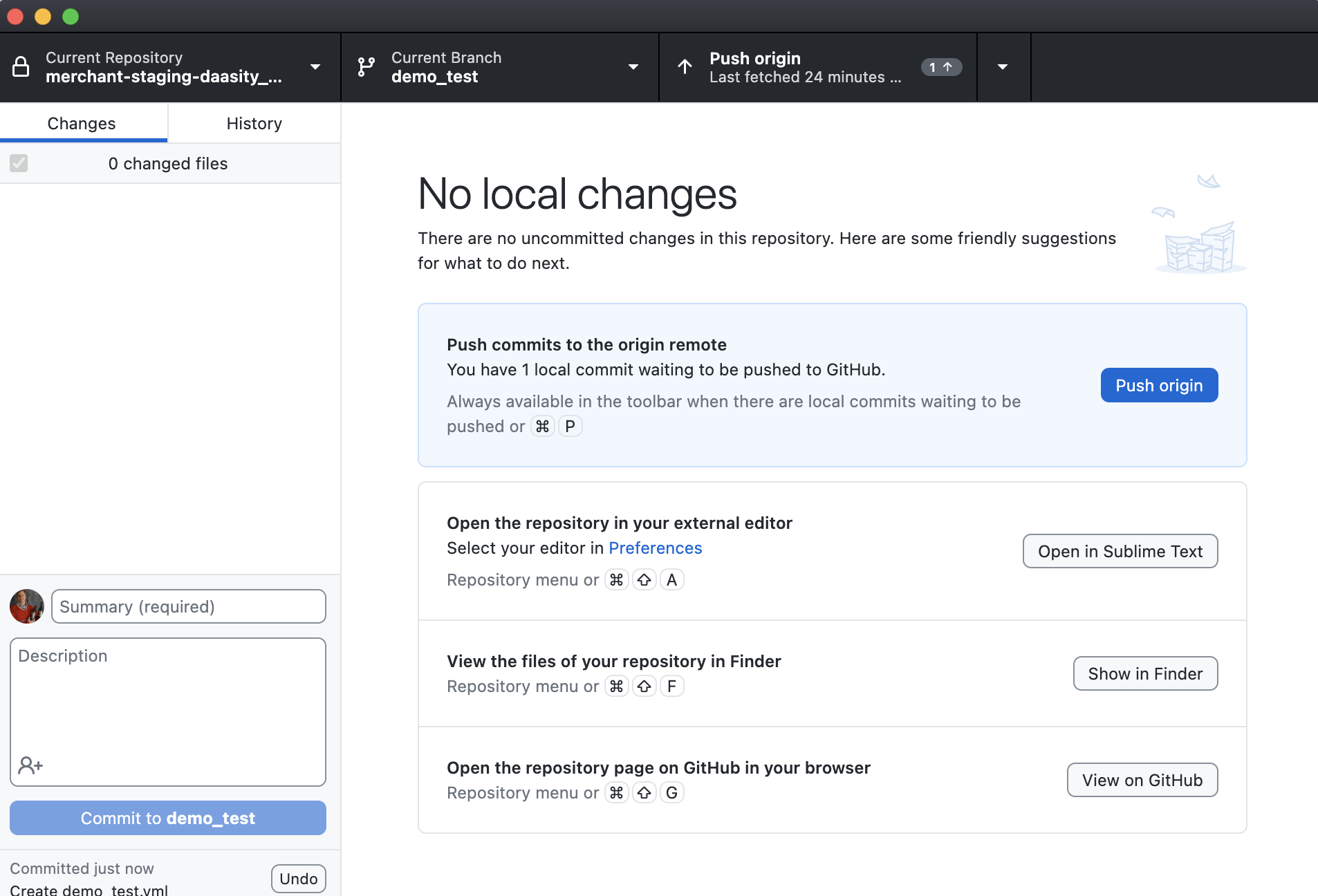The height and width of the screenshot is (896, 1318).
Task: Select the Changes tab
Action: point(82,124)
